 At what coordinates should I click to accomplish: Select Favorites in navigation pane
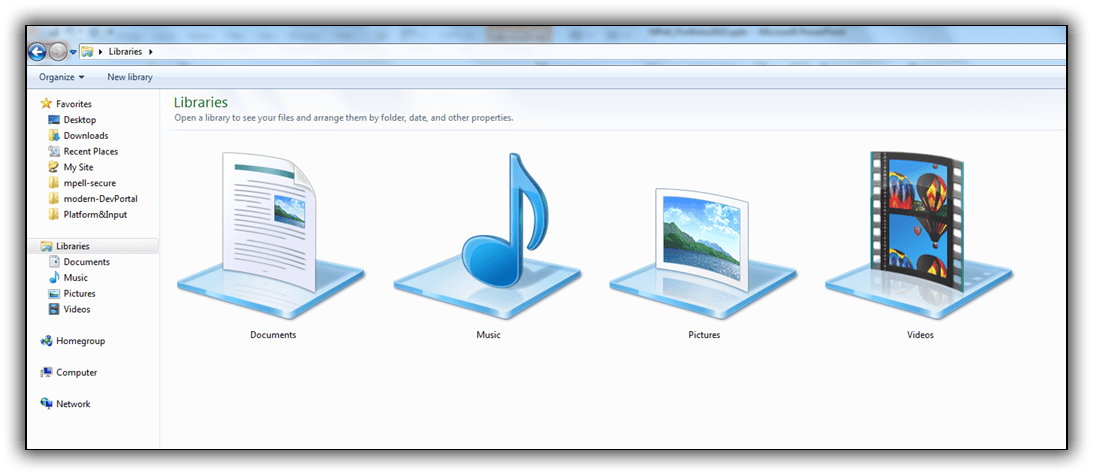(74, 104)
